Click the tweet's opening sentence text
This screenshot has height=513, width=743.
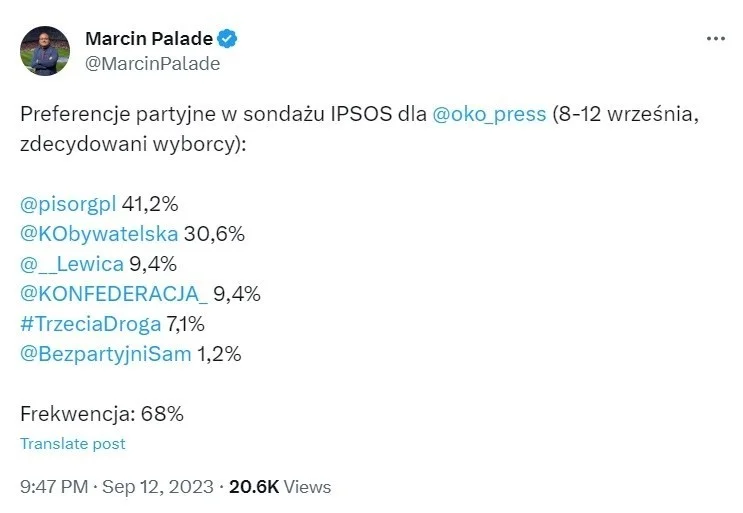360,129
